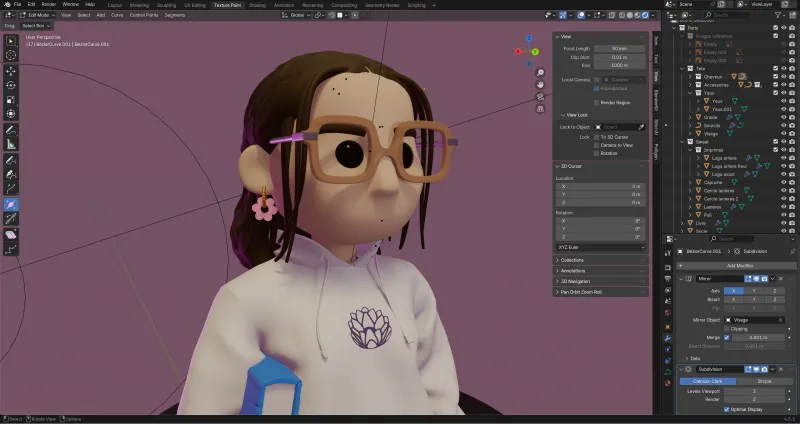800x424 pixels.
Task: Click the viewport pan hand gizmo
Action: click(540, 85)
